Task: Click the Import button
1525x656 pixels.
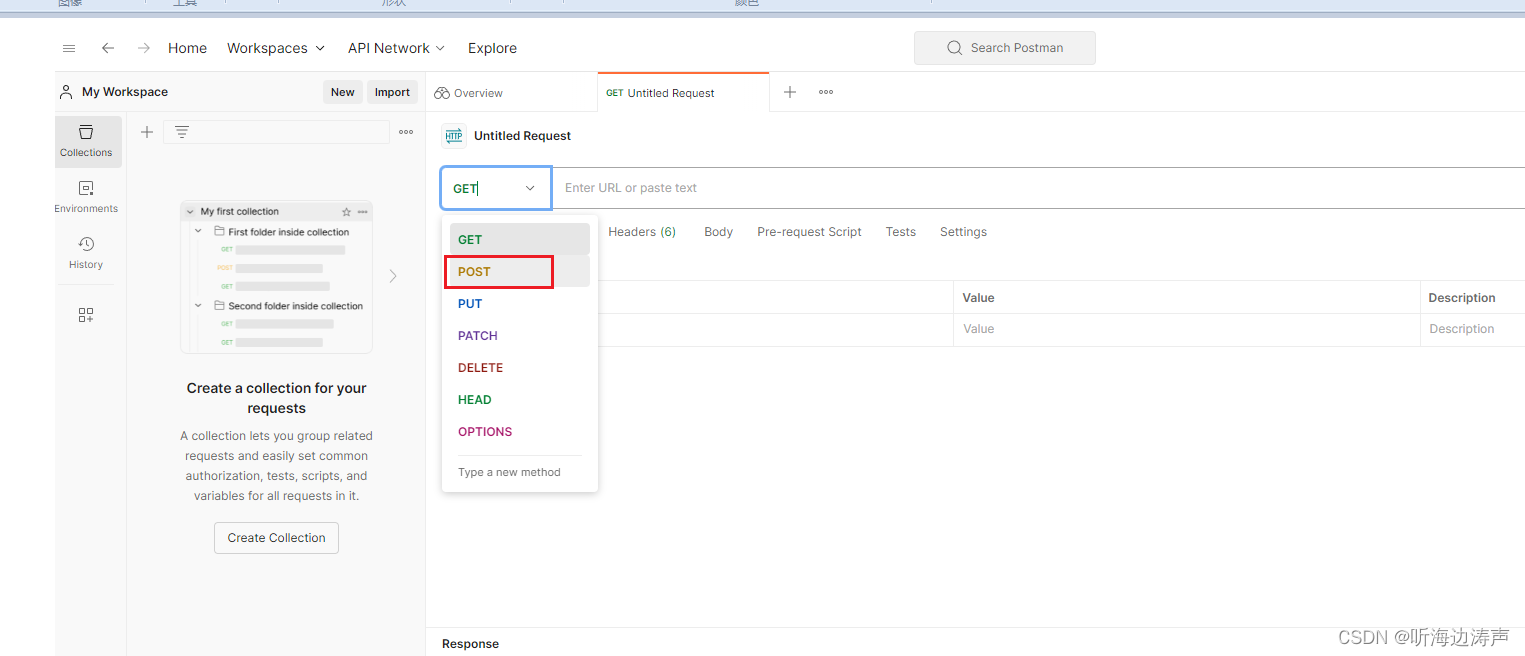Action: point(392,91)
